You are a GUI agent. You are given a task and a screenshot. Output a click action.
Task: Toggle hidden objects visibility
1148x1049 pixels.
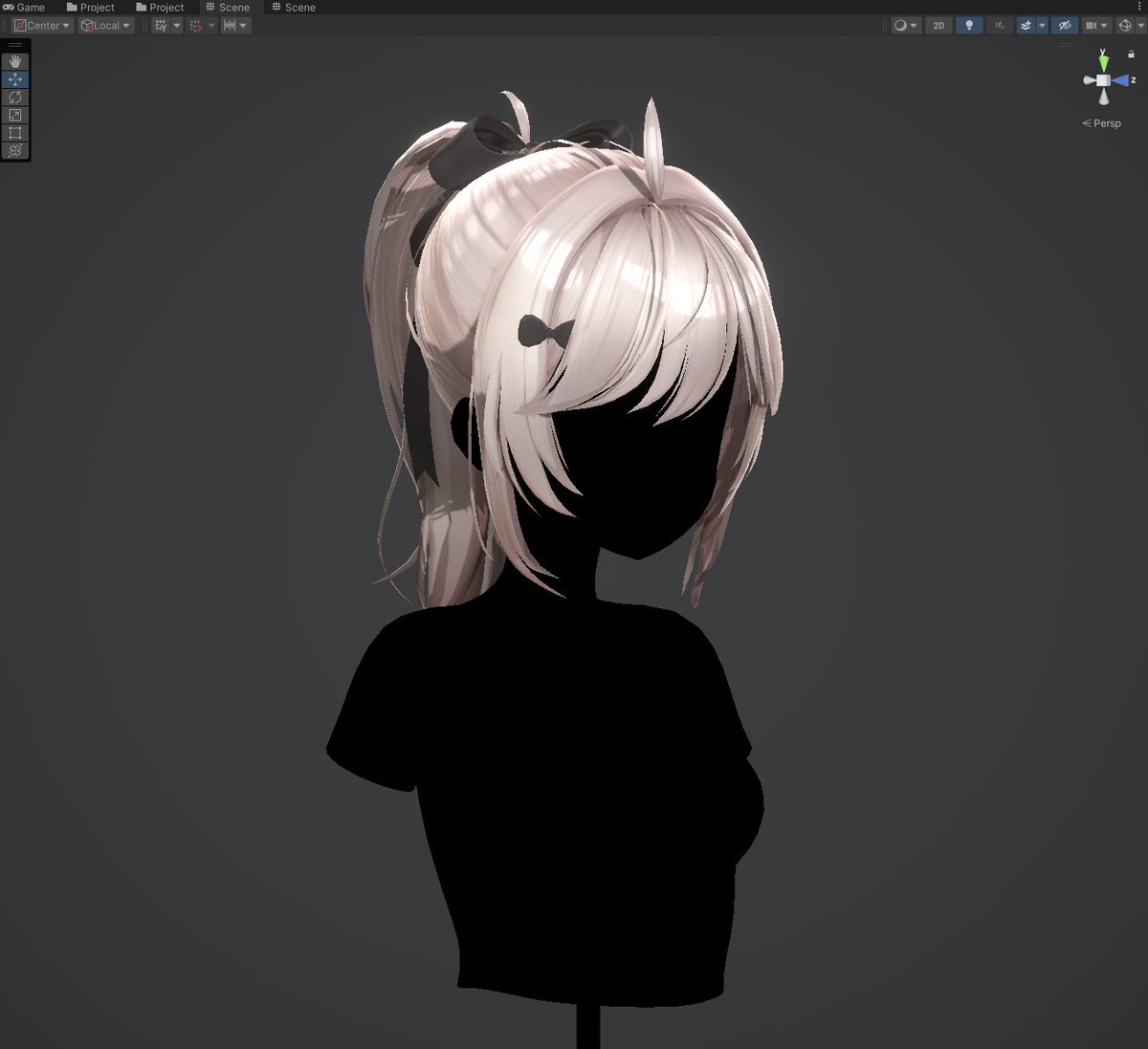1064,26
